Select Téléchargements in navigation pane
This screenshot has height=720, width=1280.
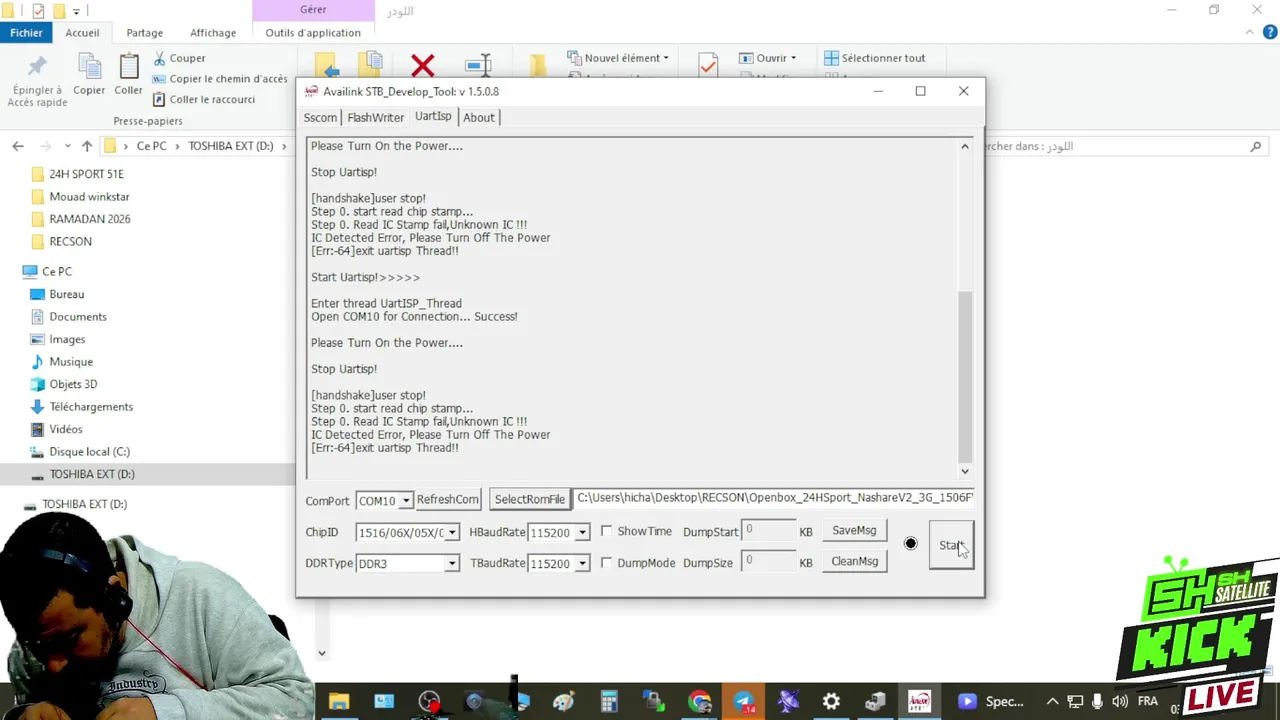[x=91, y=407]
